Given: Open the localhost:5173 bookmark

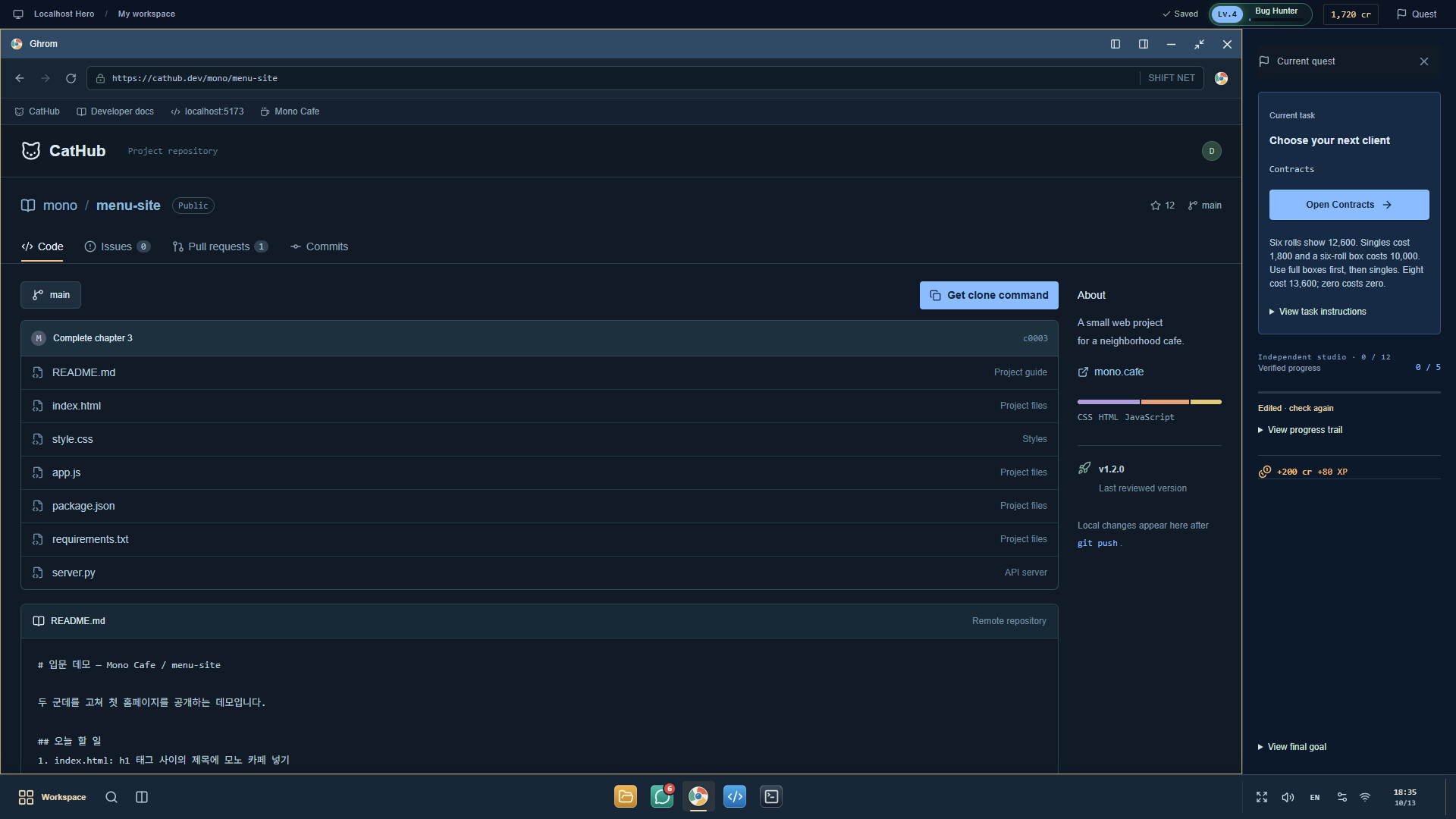Looking at the screenshot, I should click(x=207, y=111).
